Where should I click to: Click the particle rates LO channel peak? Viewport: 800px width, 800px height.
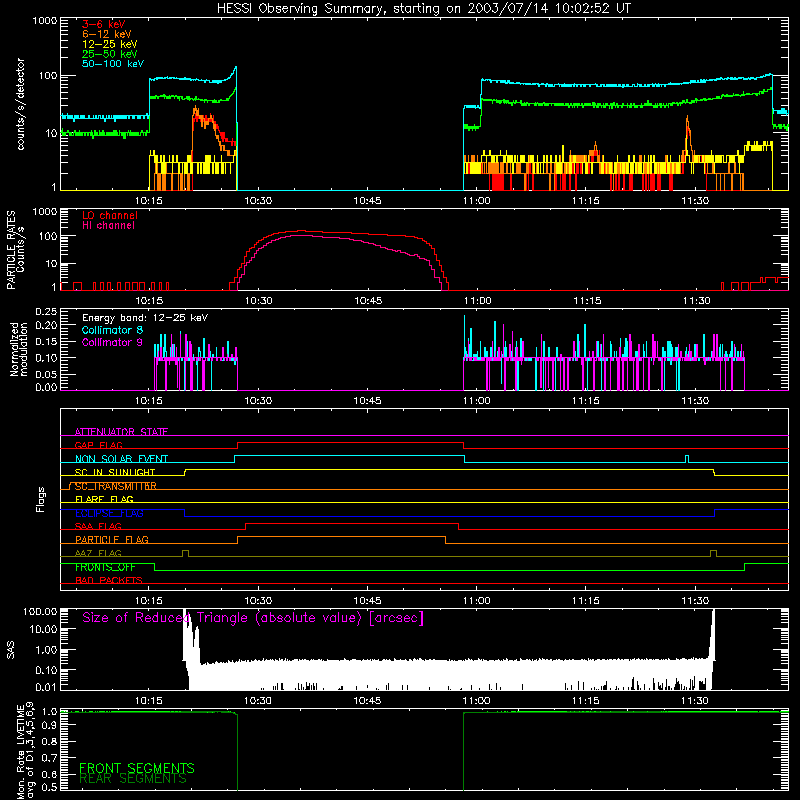tap(301, 231)
